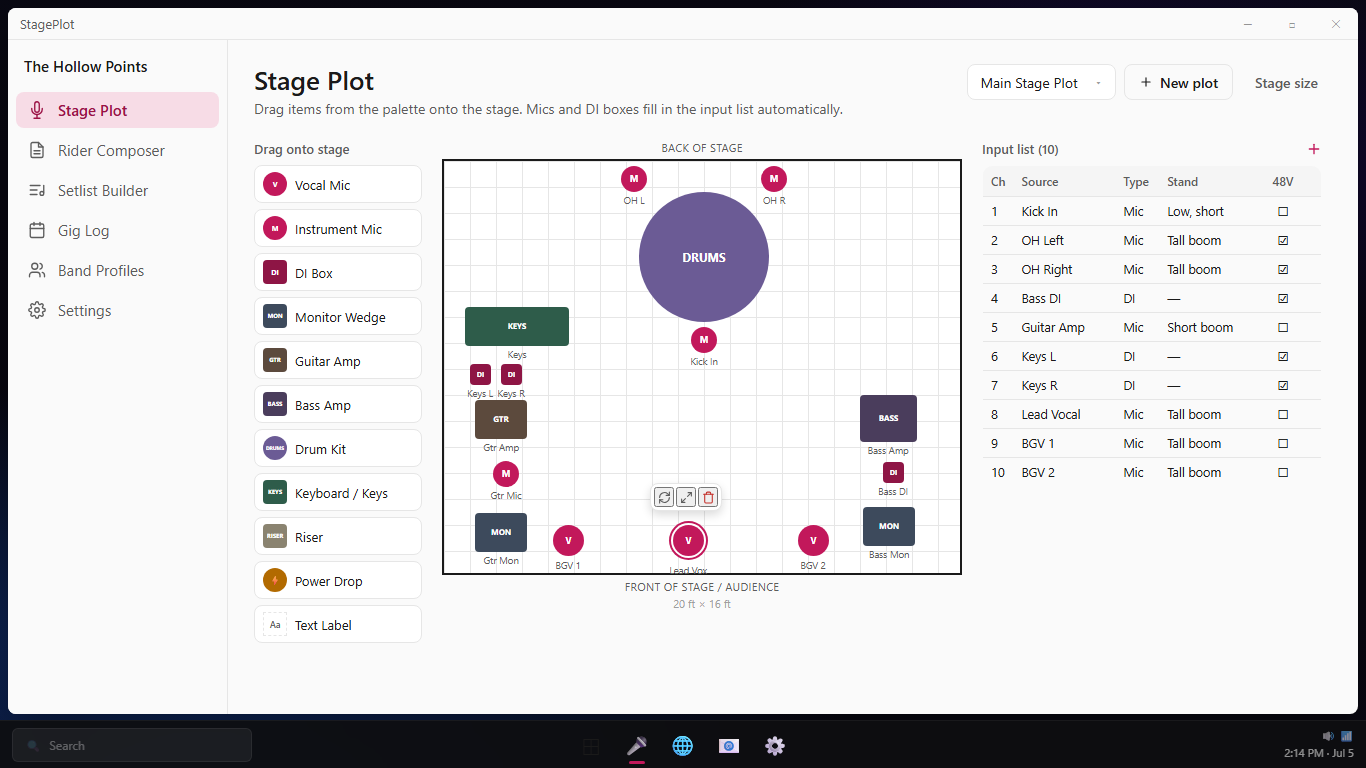The width and height of the screenshot is (1366, 768).
Task: Open the taskbar settings gear icon
Action: tap(775, 745)
